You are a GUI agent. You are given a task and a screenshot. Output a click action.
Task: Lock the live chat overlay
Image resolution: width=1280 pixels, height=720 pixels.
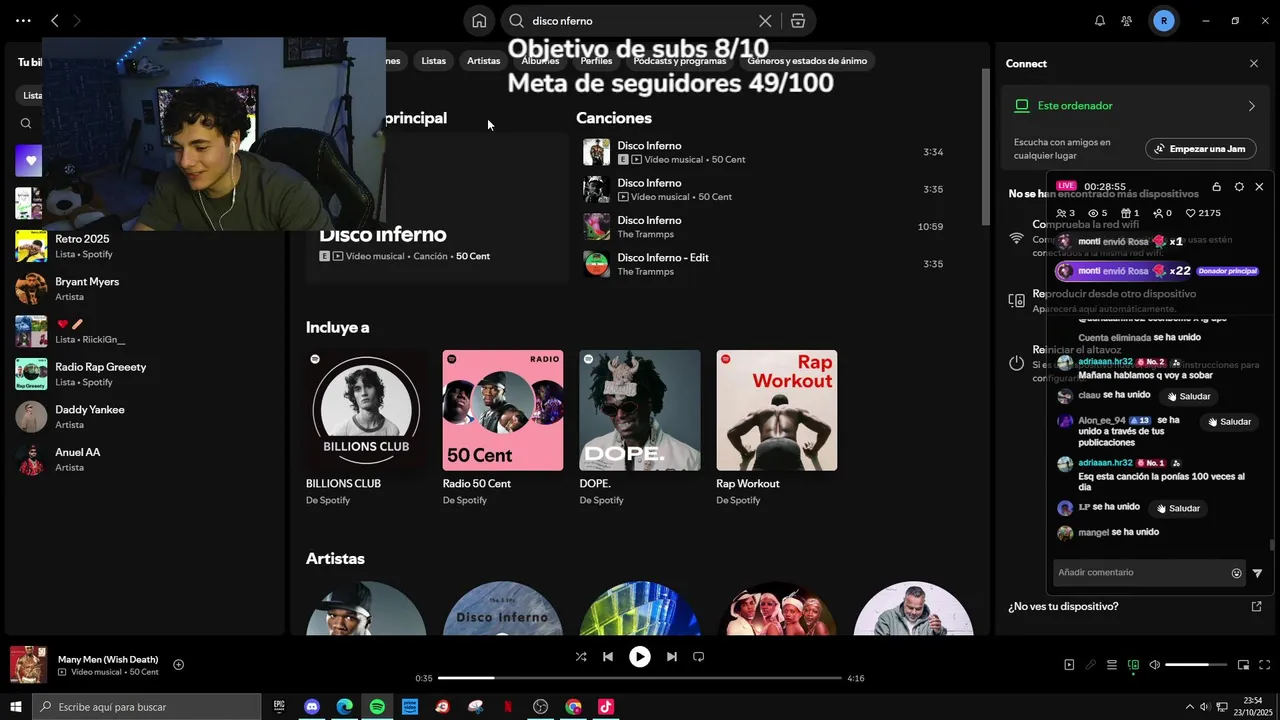click(x=1216, y=187)
